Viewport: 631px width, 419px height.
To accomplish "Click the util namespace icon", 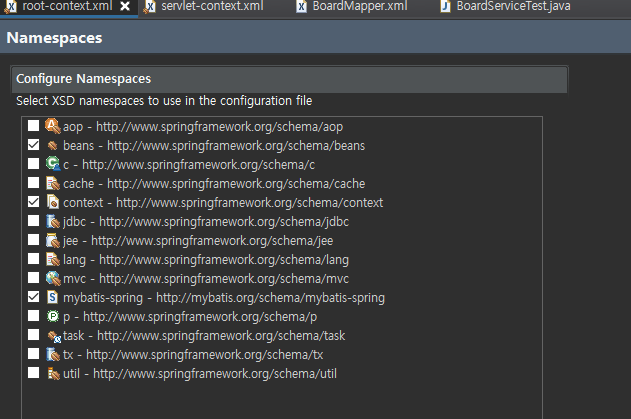I will click(x=54, y=374).
